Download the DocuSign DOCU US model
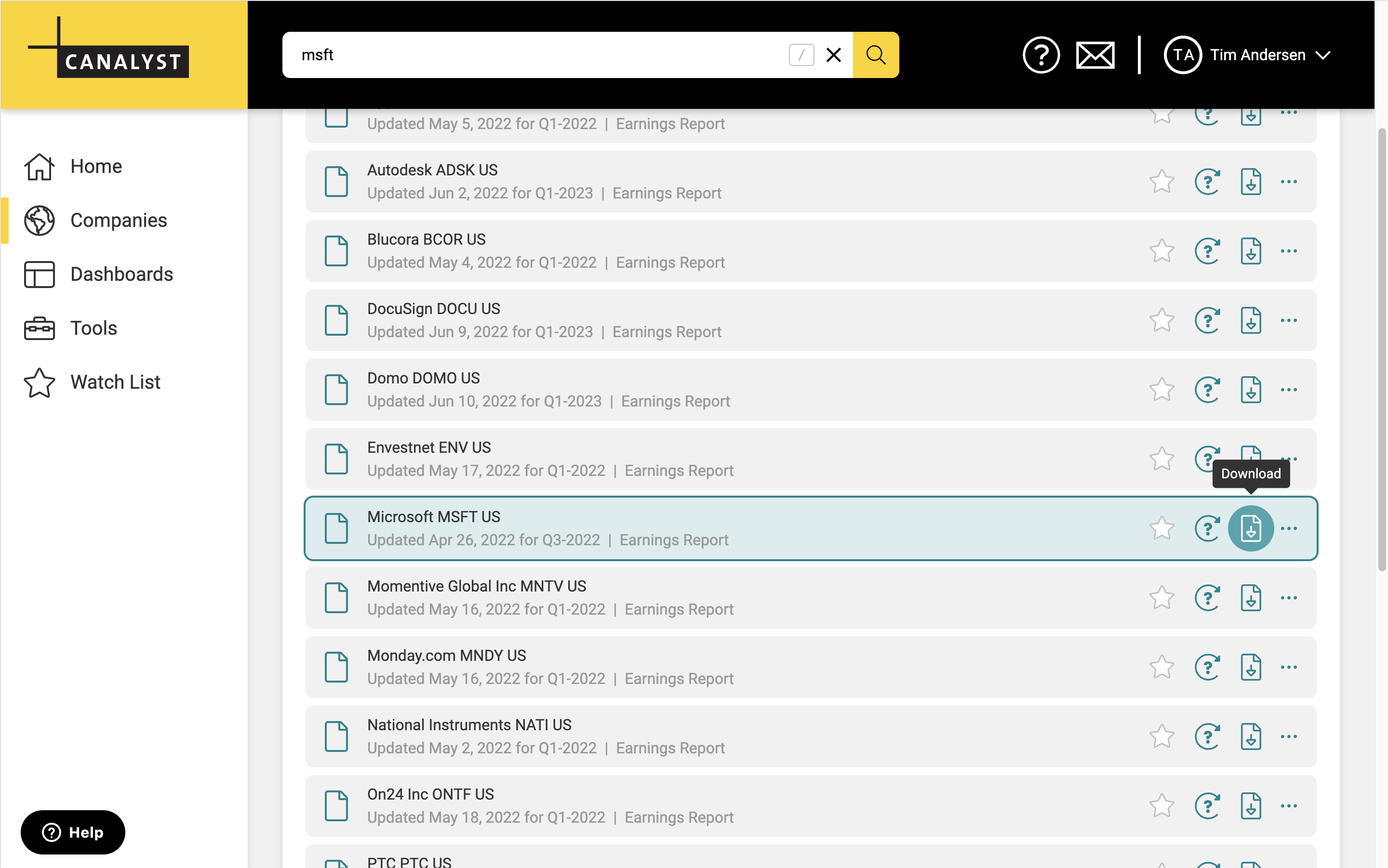 pos(1250,320)
